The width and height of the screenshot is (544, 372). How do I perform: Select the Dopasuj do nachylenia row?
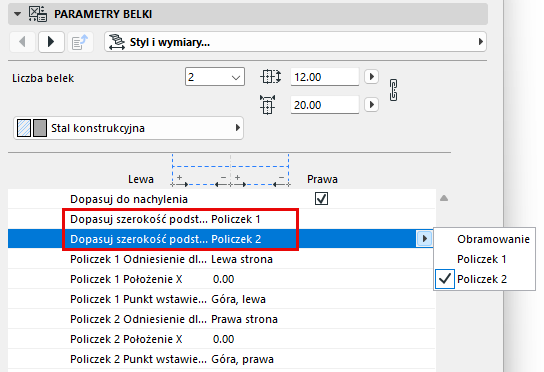click(x=221, y=199)
